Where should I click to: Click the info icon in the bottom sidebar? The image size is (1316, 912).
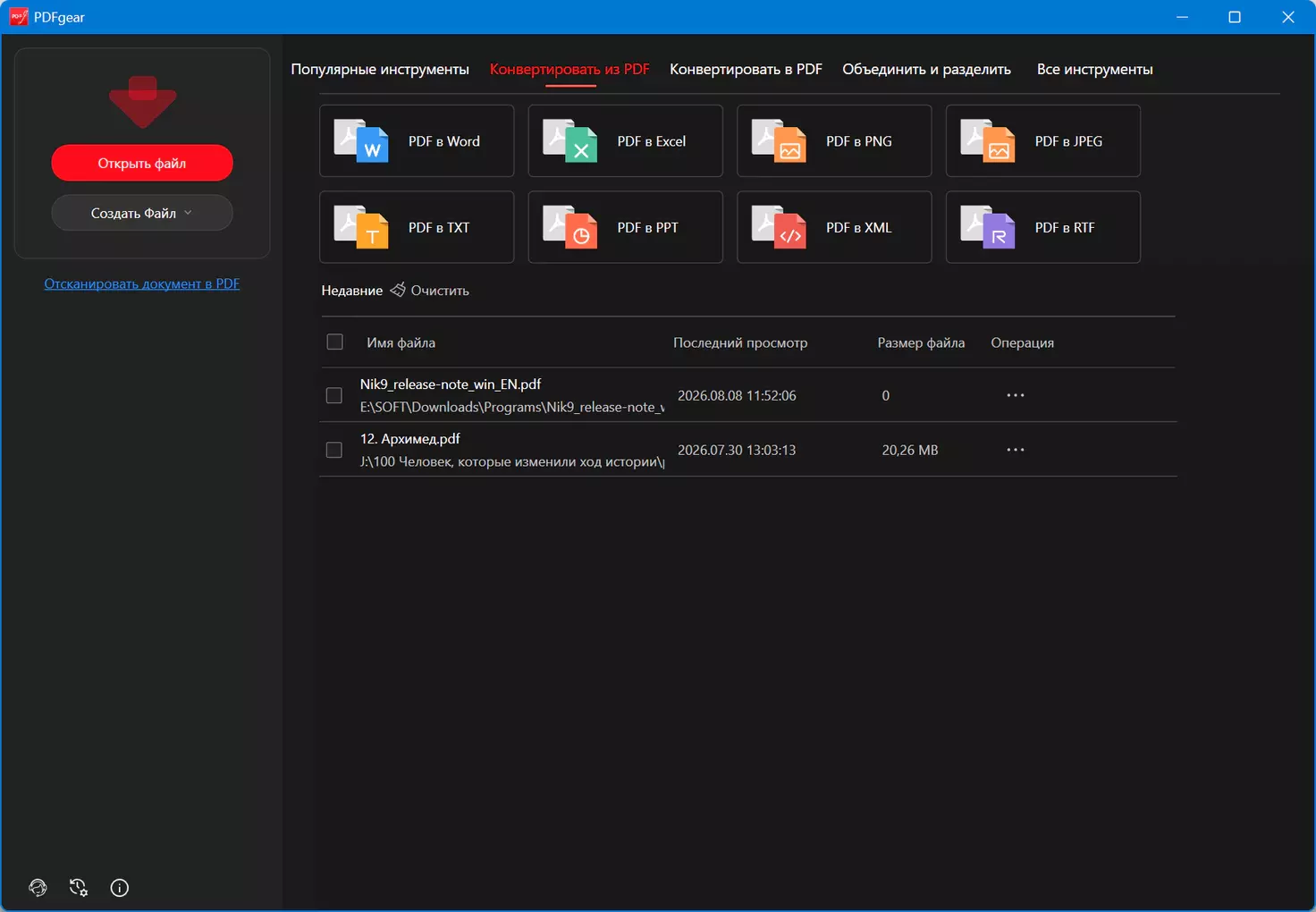point(119,888)
